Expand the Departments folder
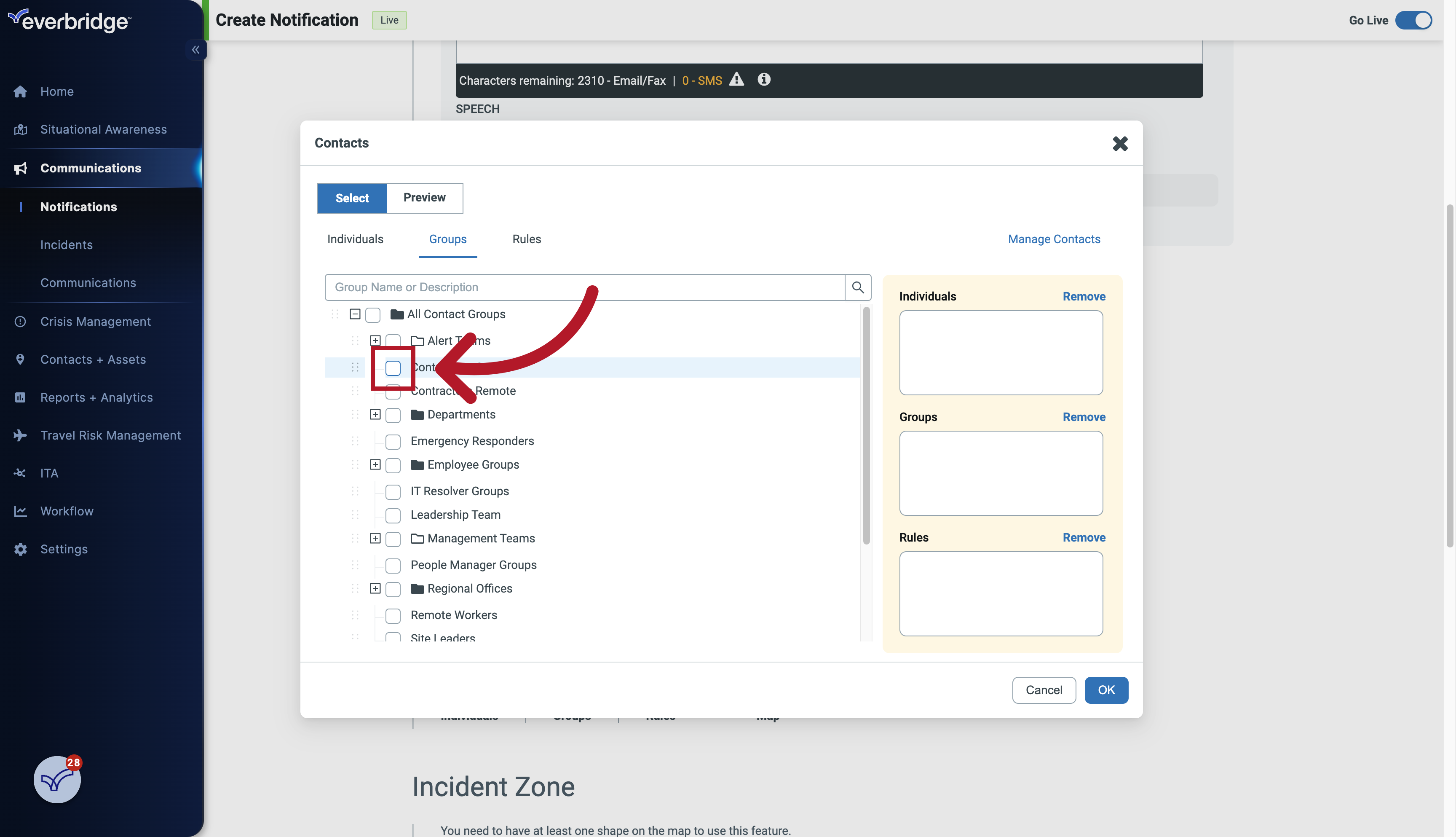This screenshot has height=837, width=1456. coord(375,414)
